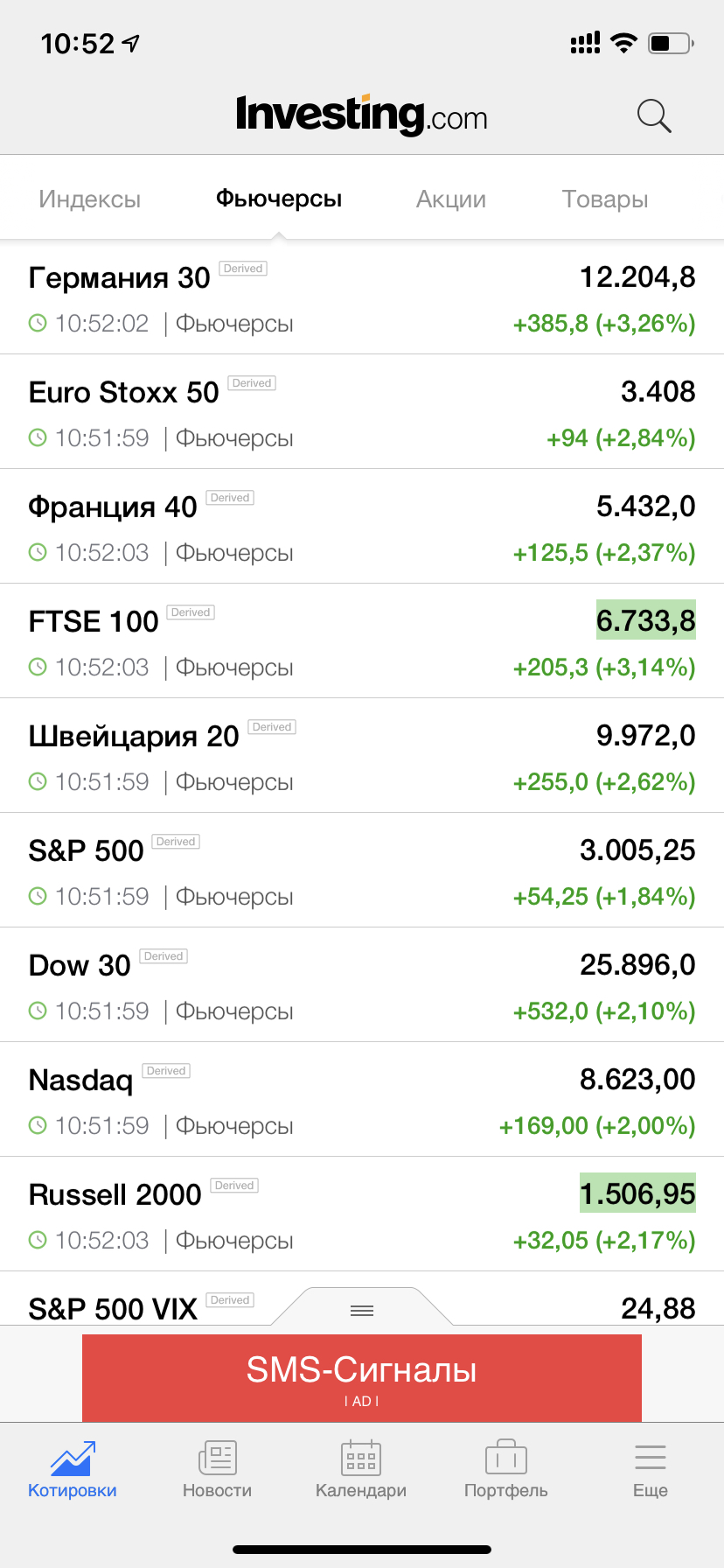Image resolution: width=724 pixels, height=1568 pixels.
Task: Select the Товары tab
Action: pos(605,199)
